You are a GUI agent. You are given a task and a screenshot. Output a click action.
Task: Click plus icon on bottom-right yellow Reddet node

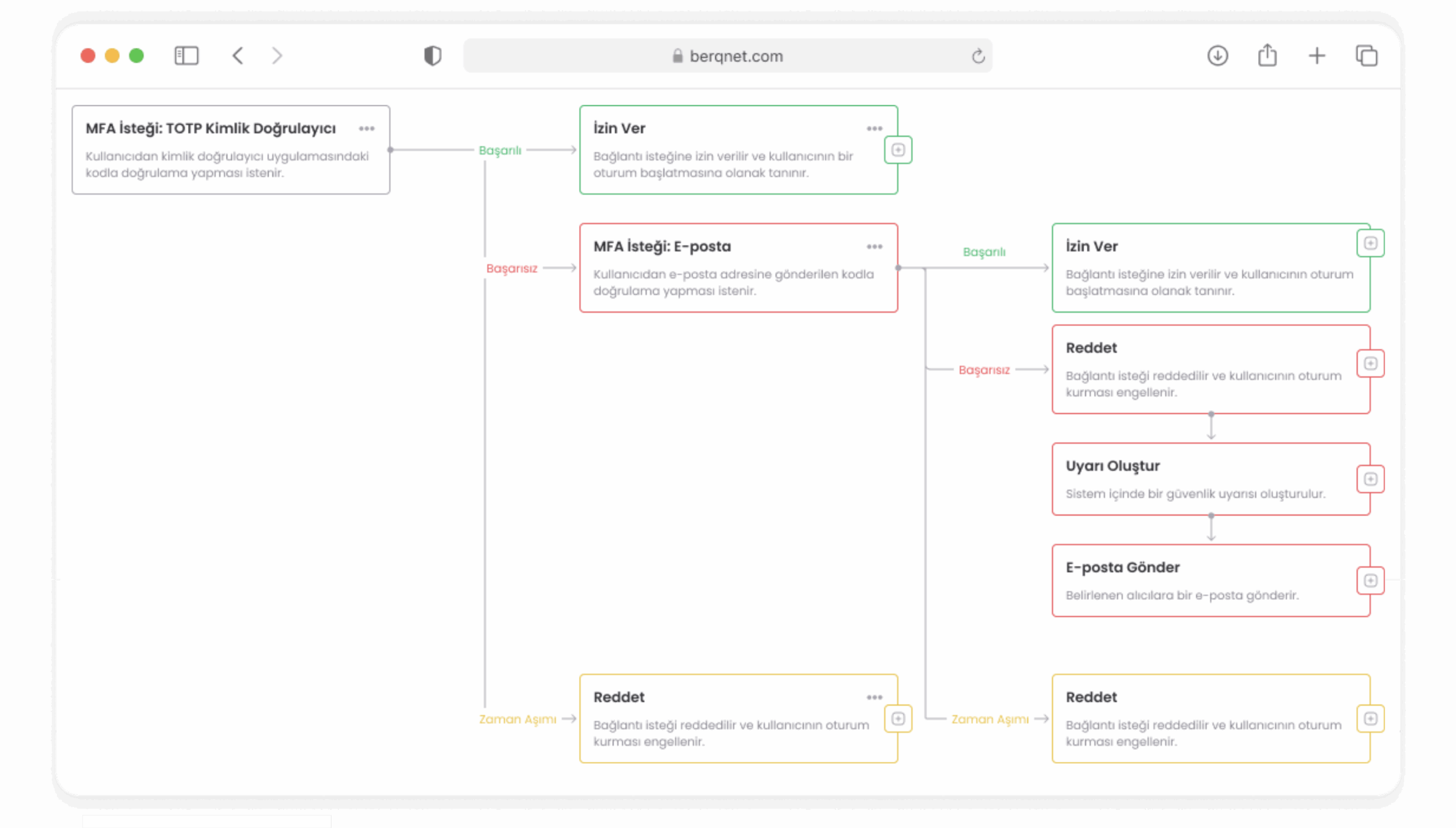tap(1370, 718)
